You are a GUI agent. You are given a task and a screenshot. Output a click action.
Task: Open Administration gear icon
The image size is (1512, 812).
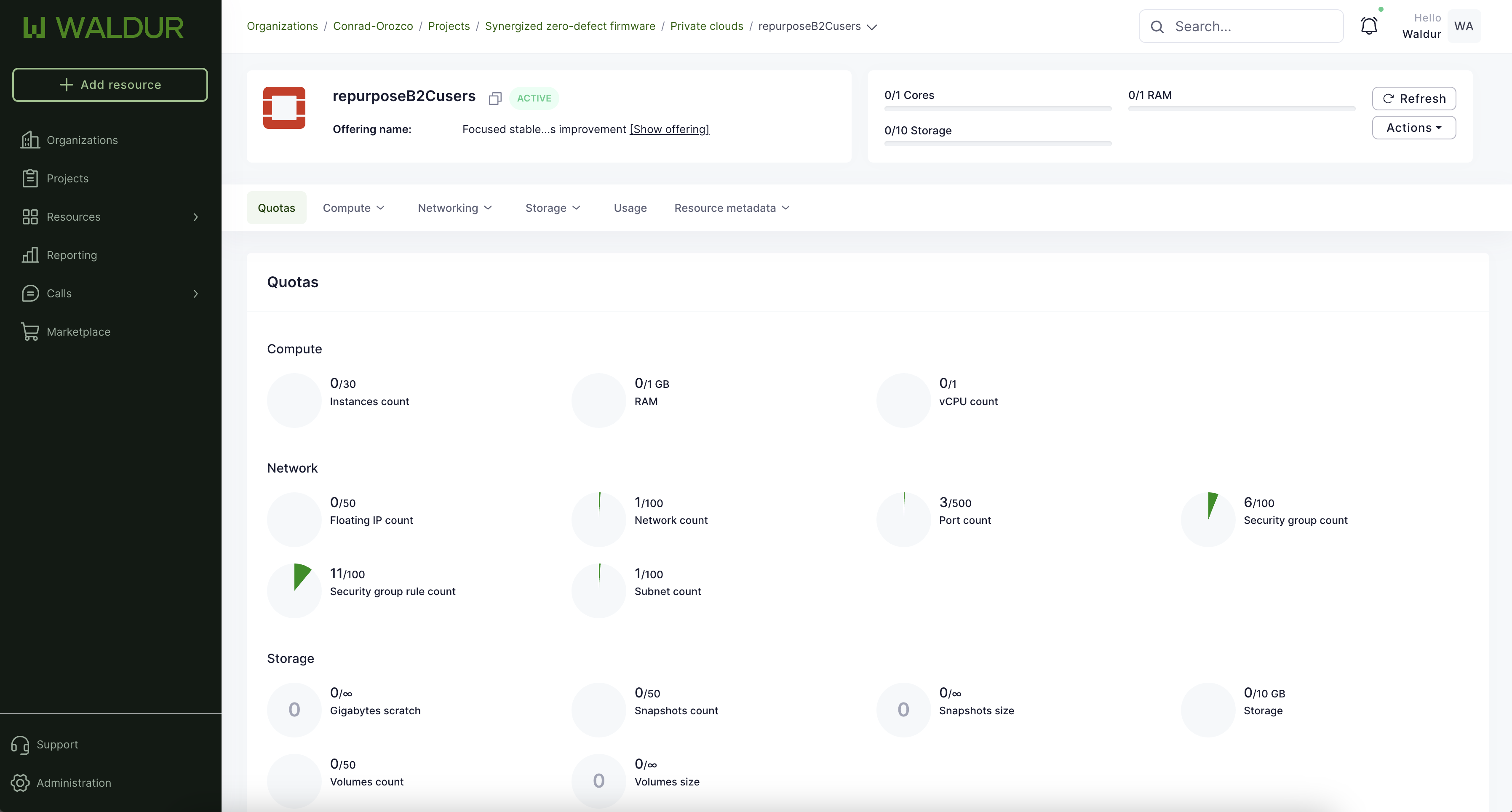click(x=20, y=783)
